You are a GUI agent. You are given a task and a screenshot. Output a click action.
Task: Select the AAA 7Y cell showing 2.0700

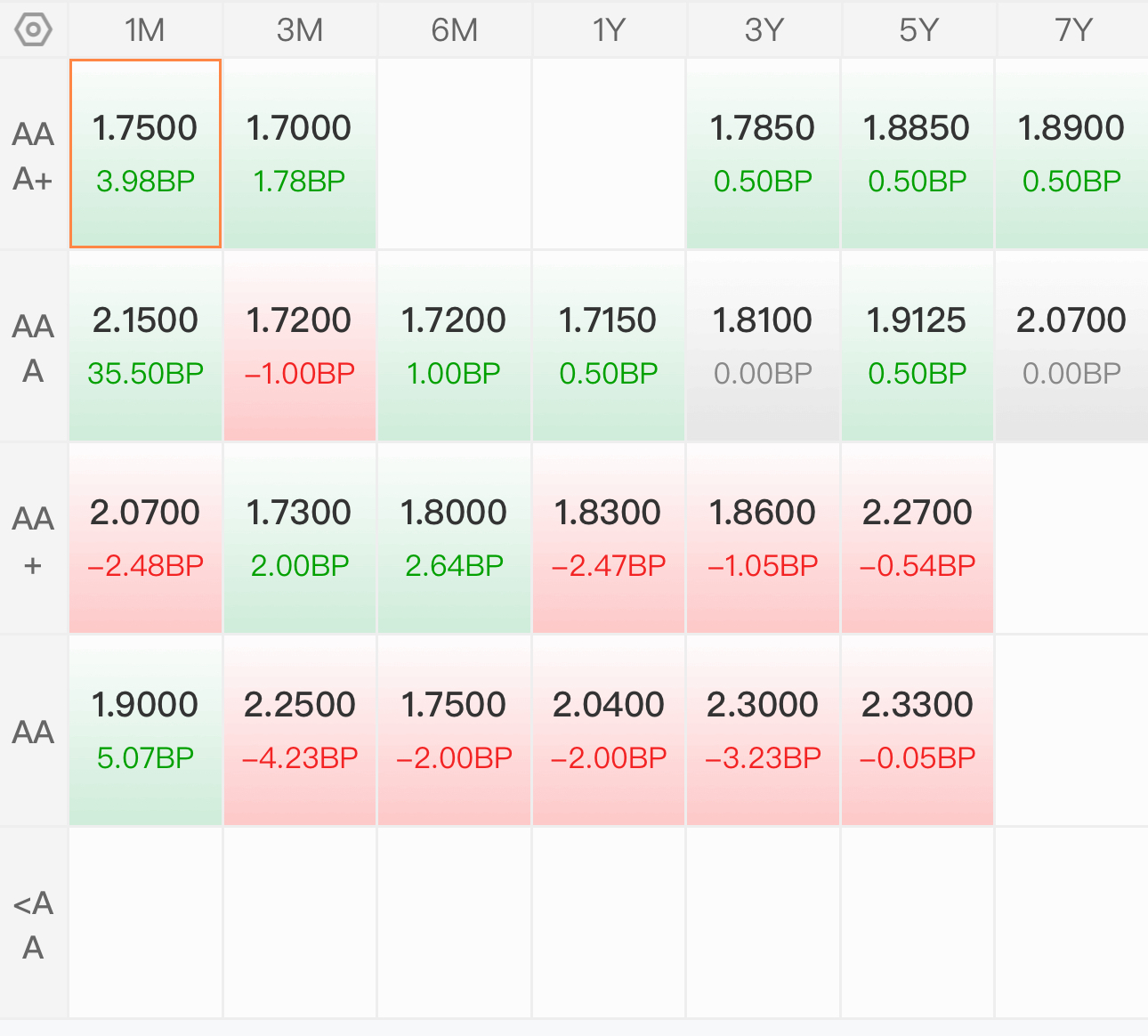coord(1071,346)
